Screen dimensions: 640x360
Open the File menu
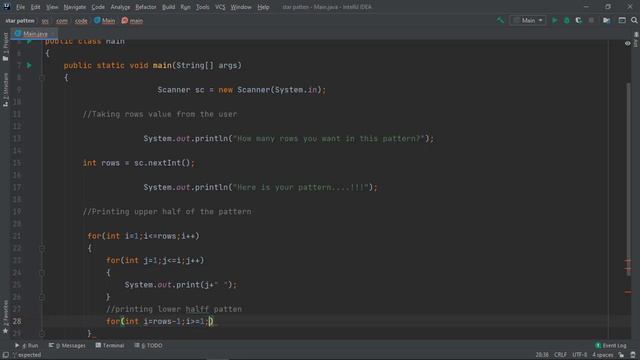point(20,7)
